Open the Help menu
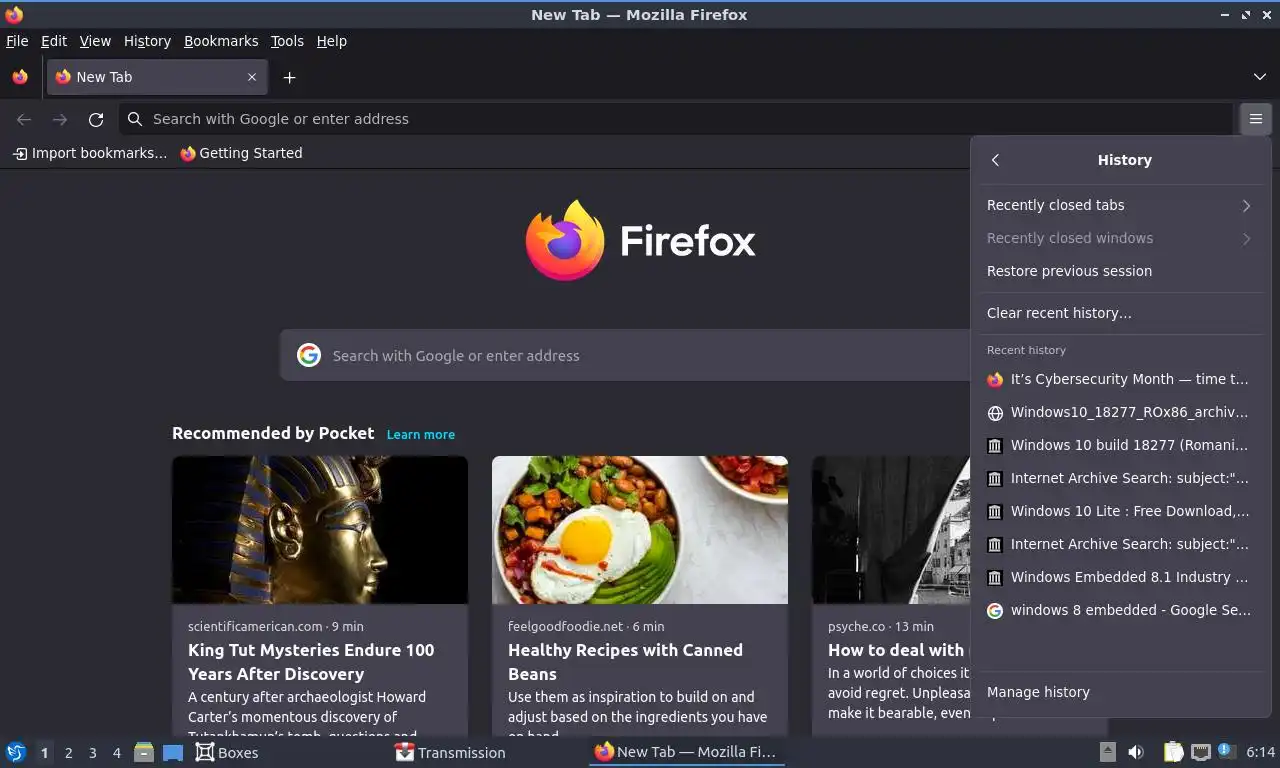The width and height of the screenshot is (1280, 768). coord(331,41)
